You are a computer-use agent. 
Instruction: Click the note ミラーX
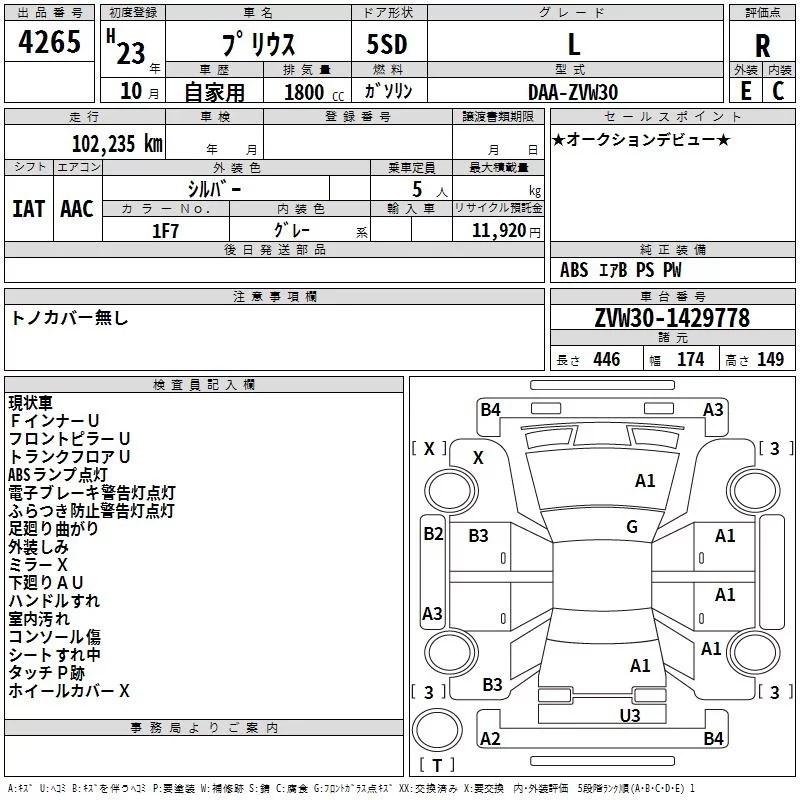pyautogui.click(x=38, y=565)
